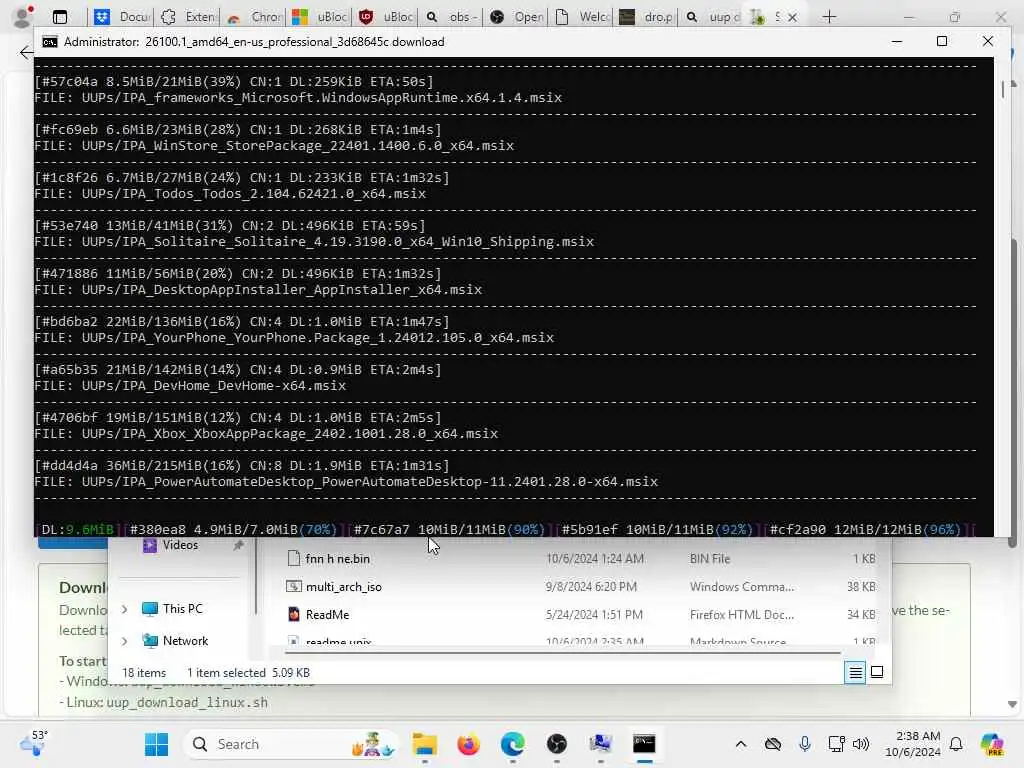Minimize the Administrator command prompt window
This screenshot has height=768, width=1024.
click(897, 41)
